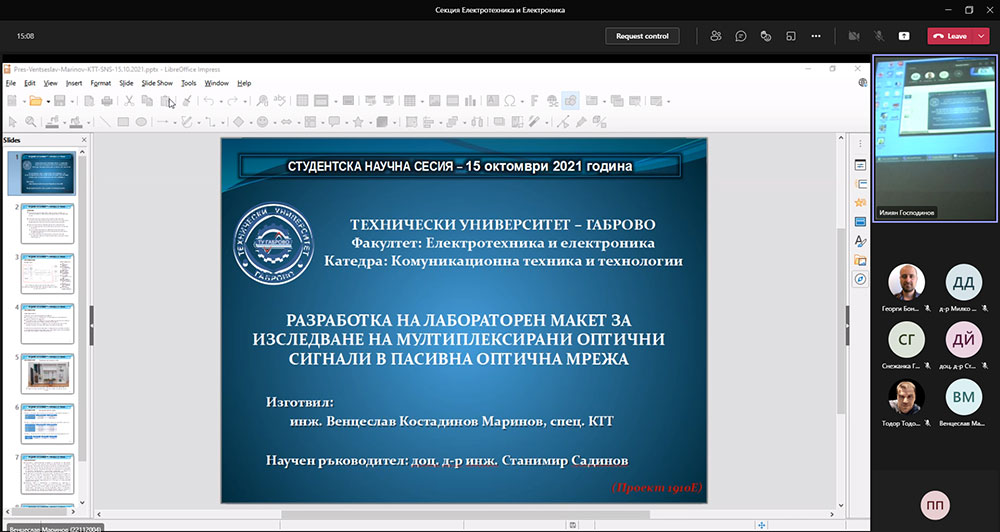
Task: Expand the Special Character dropdown arrow
Action: click(522, 101)
